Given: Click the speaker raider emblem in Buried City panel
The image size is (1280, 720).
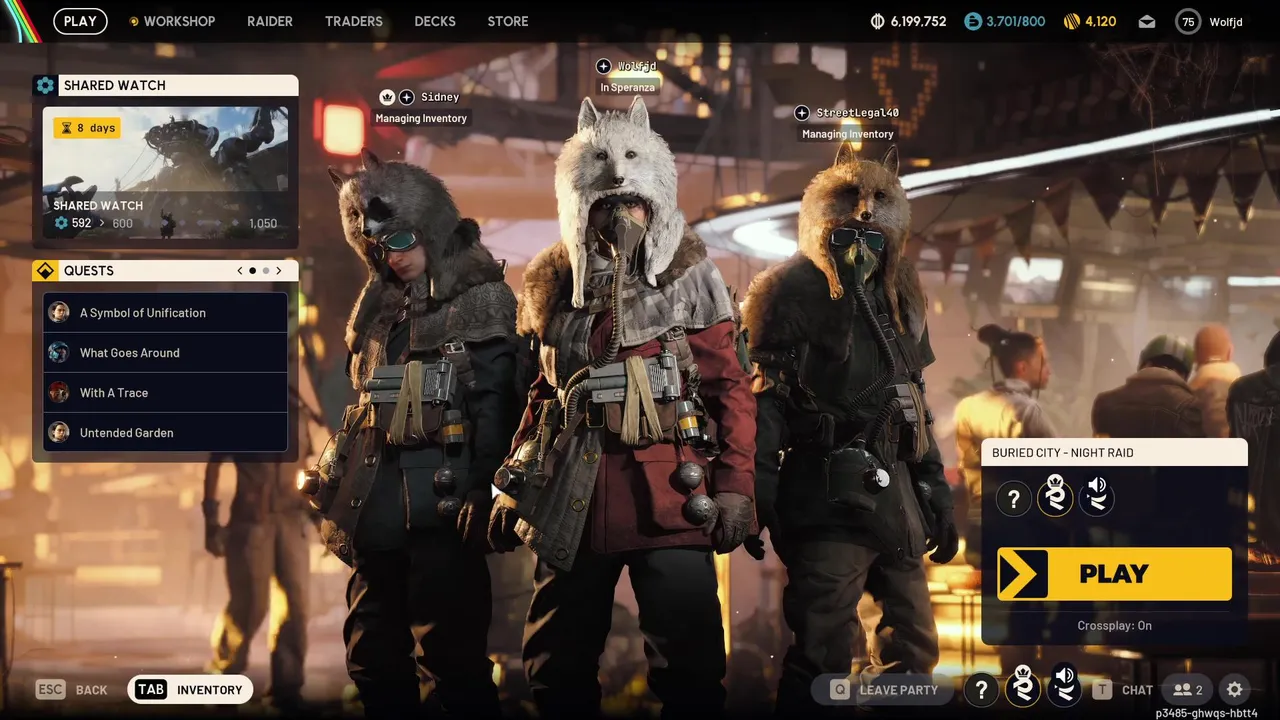Looking at the screenshot, I should (x=1097, y=496).
